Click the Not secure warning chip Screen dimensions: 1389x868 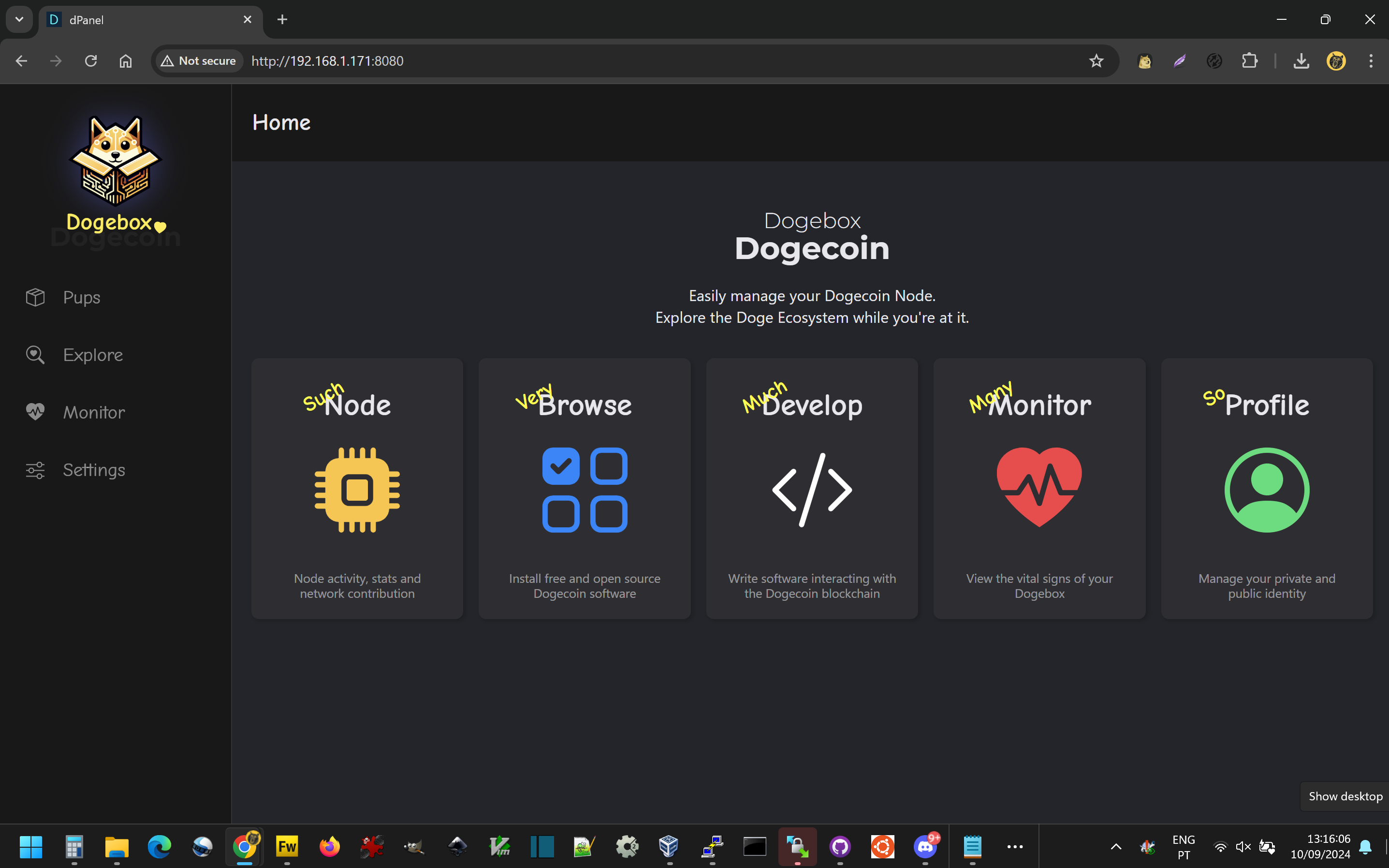coord(199,61)
